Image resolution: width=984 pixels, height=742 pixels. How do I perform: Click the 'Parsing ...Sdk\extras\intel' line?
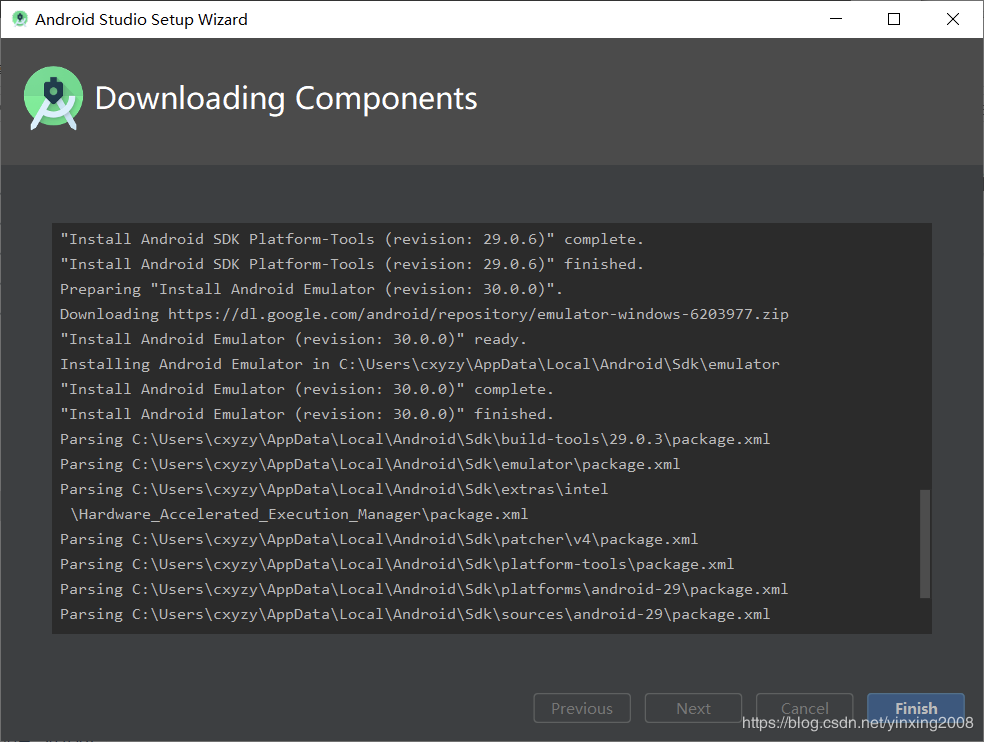[x=334, y=489]
